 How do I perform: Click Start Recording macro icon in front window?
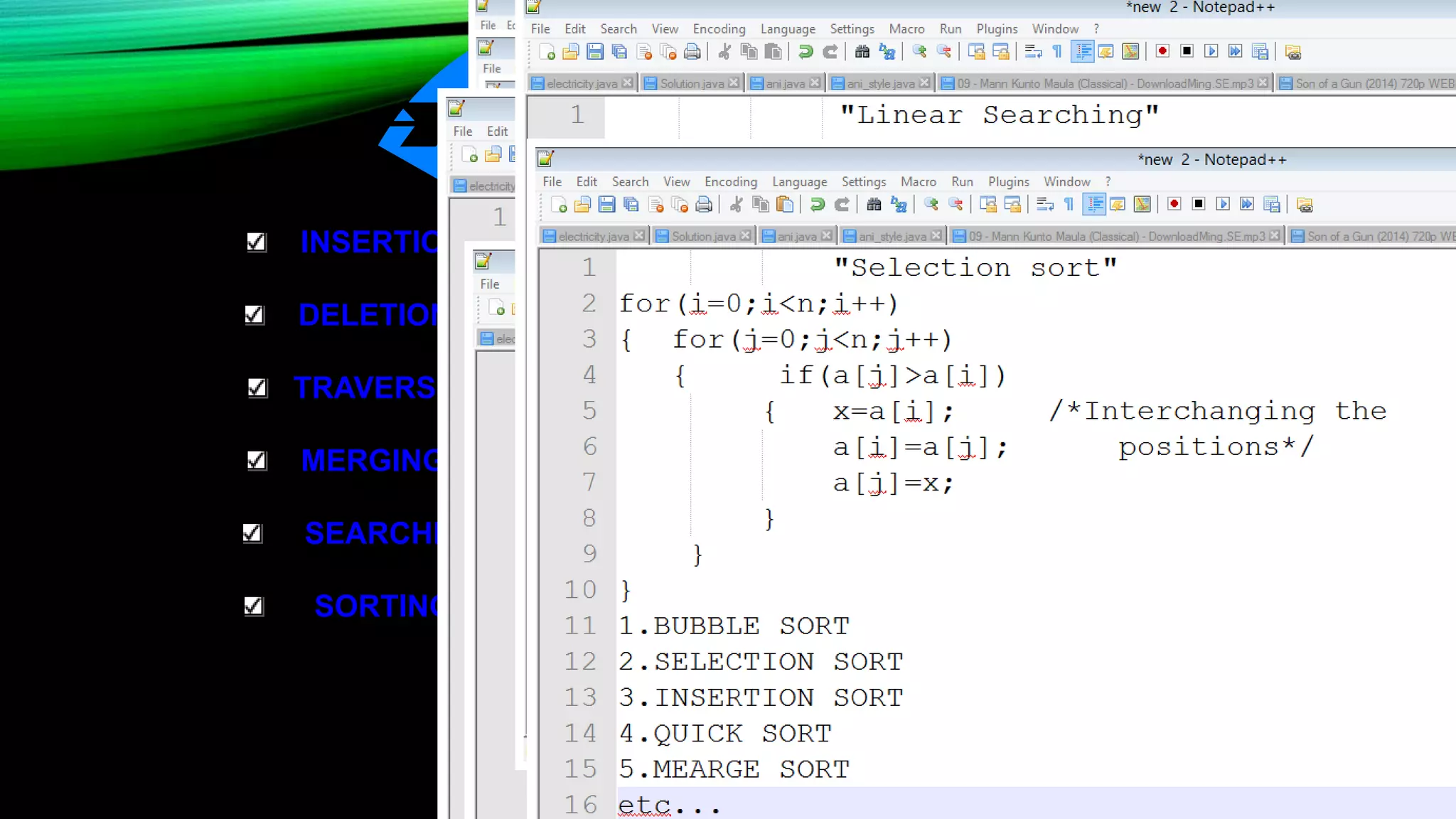1174,205
